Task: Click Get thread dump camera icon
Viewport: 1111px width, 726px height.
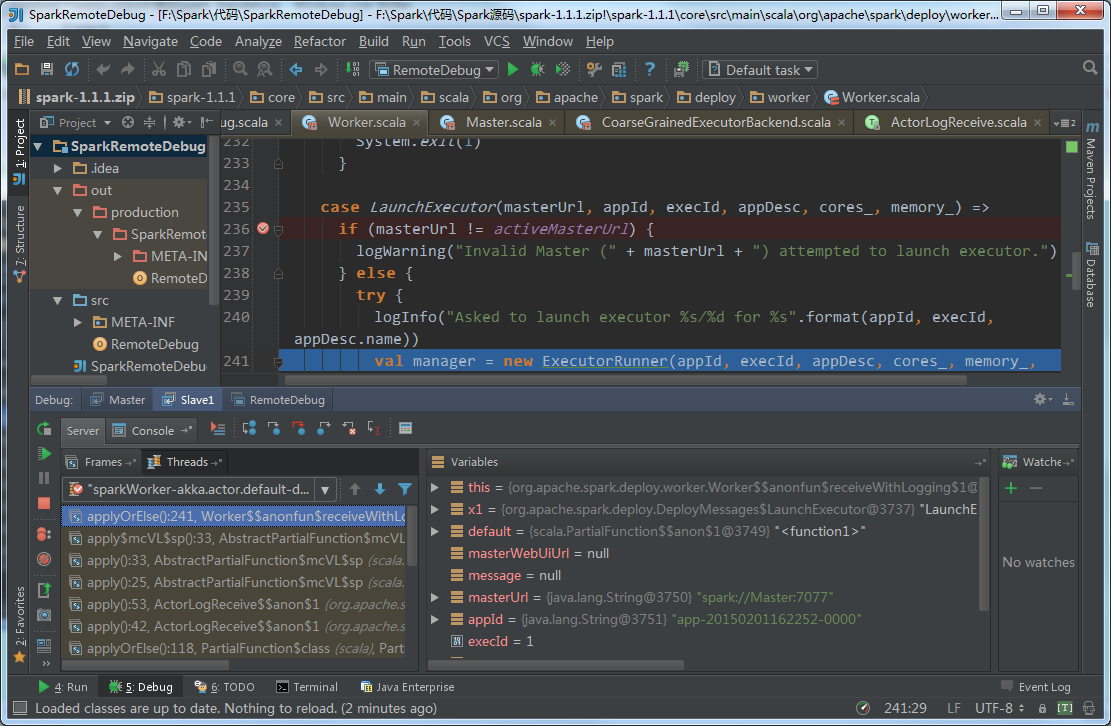Action: click(x=44, y=615)
